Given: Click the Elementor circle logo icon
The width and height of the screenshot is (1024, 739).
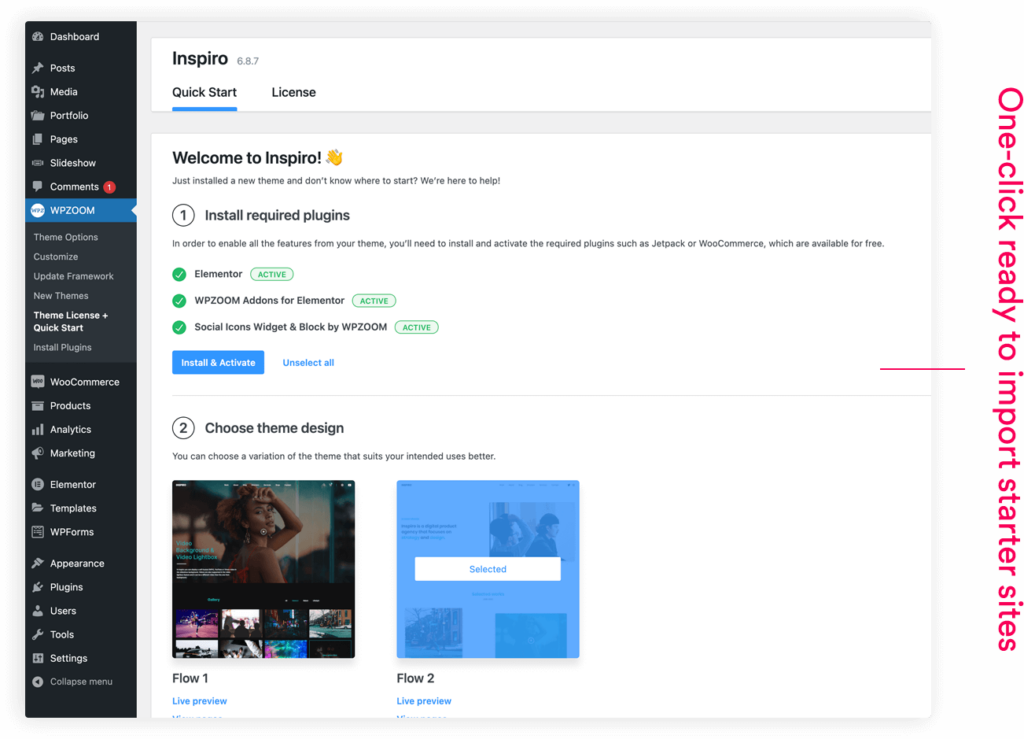Looking at the screenshot, I should point(38,484).
